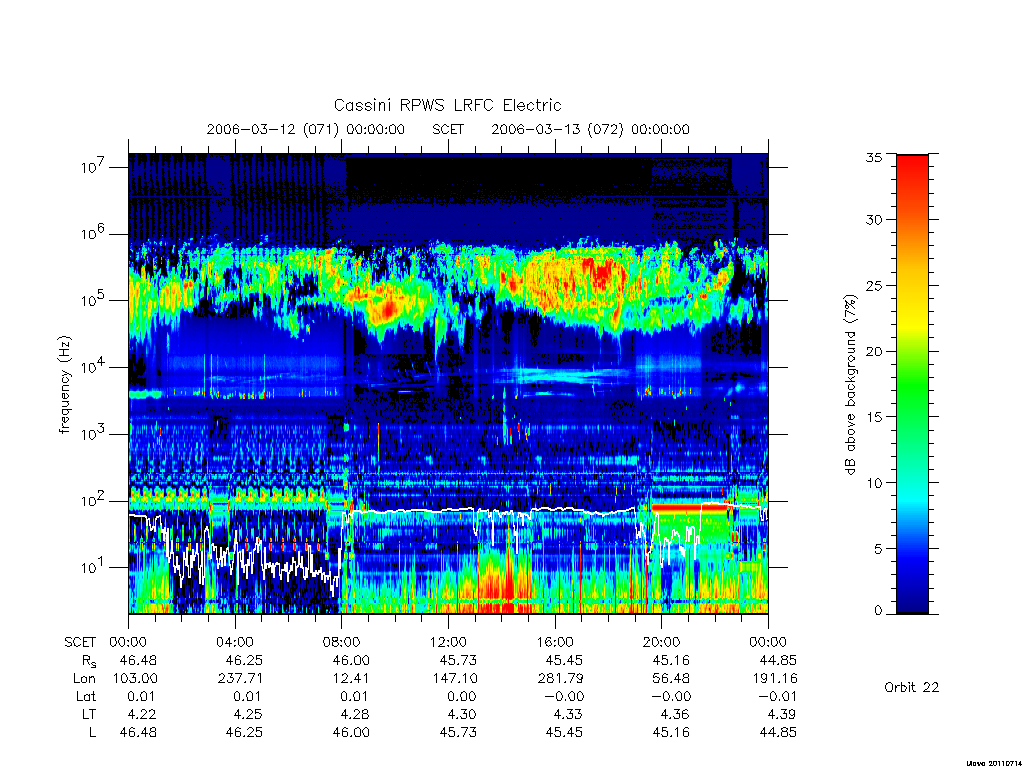The image size is (1024, 768).
Task: Click the "LT" row label
Action: [x=88, y=714]
